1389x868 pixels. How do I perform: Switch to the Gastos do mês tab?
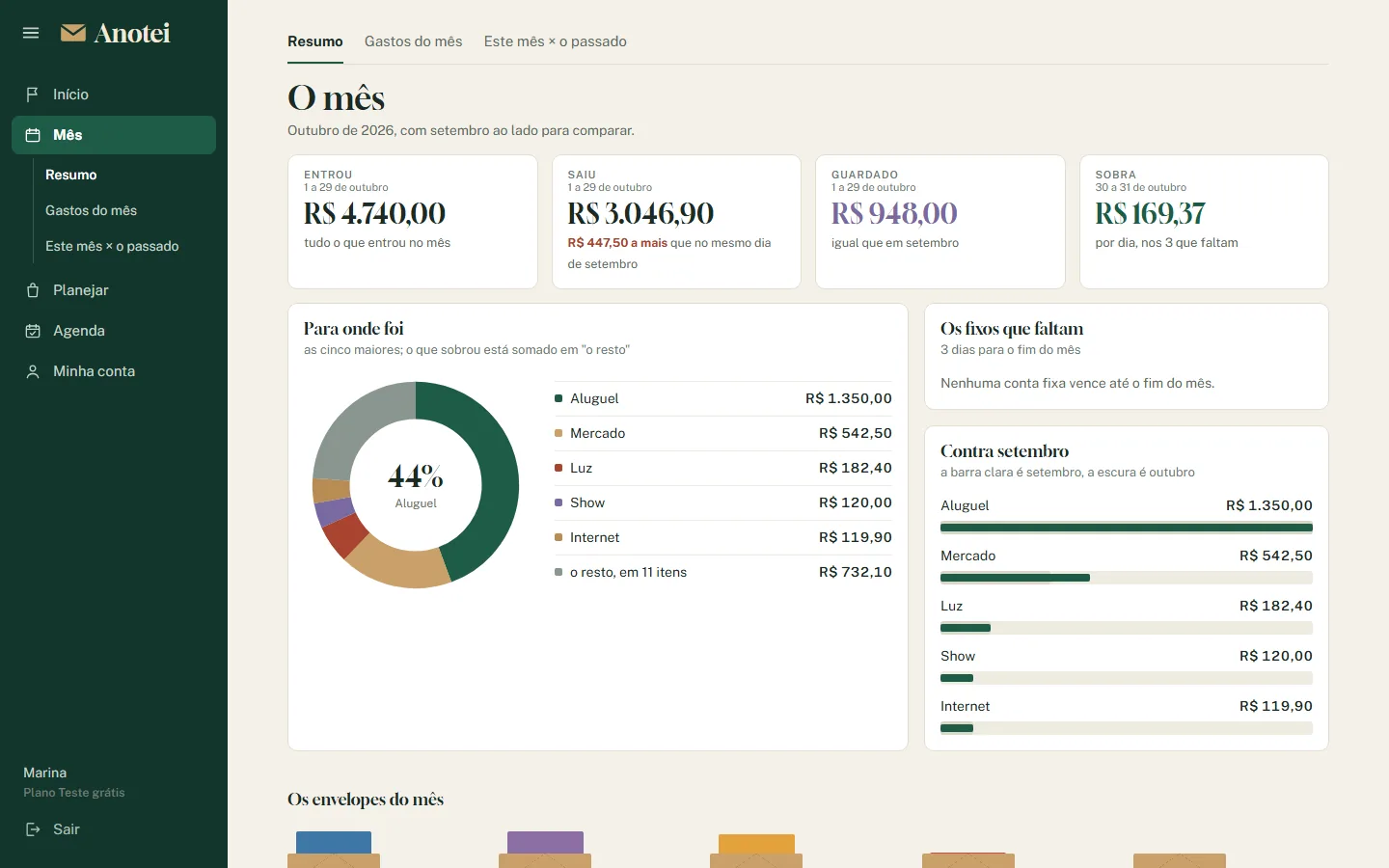(413, 41)
